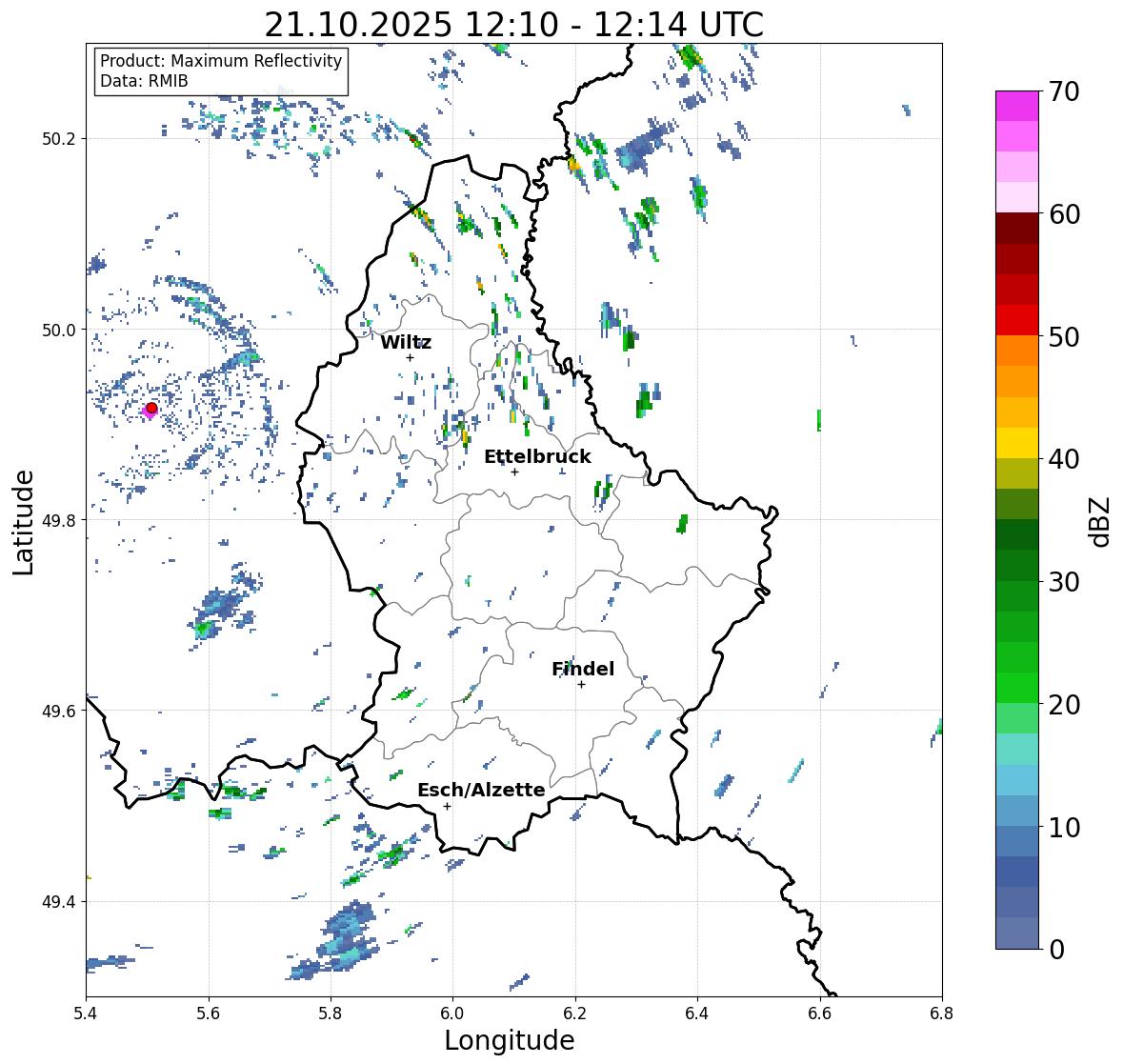This screenshot has height=1064, width=1123.
Task: Click the 6.4 longitude tick label
Action: coord(697,1013)
